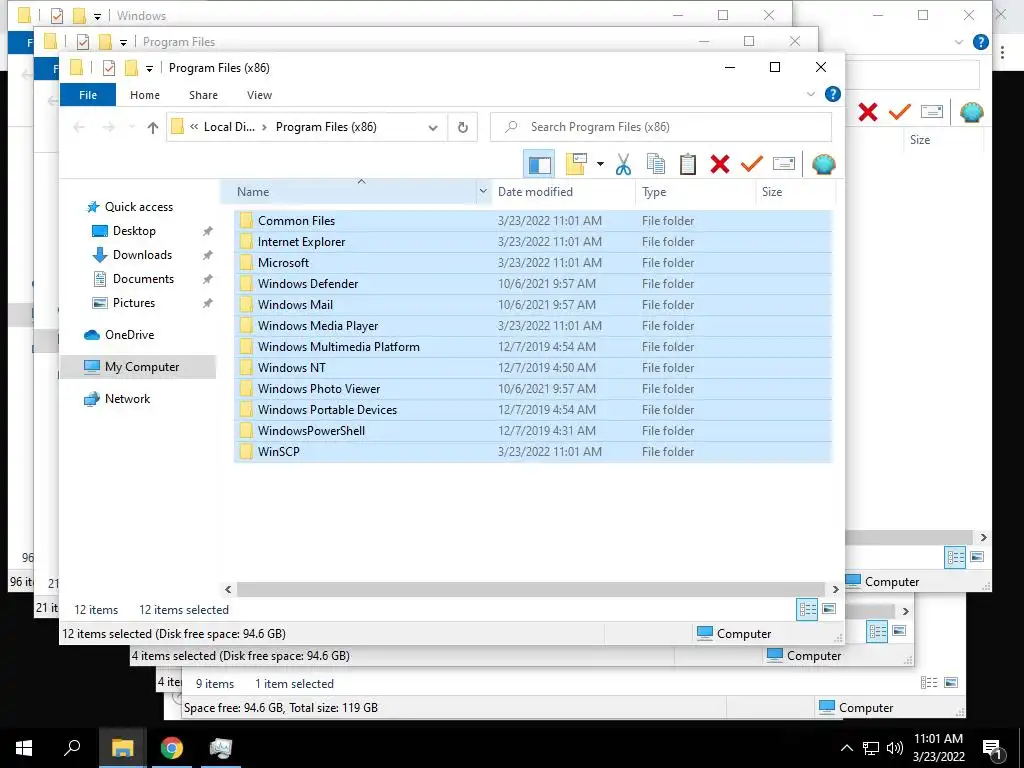Viewport: 1024px width, 768px height.
Task: Switch to large icons view button
Action: (x=829, y=609)
